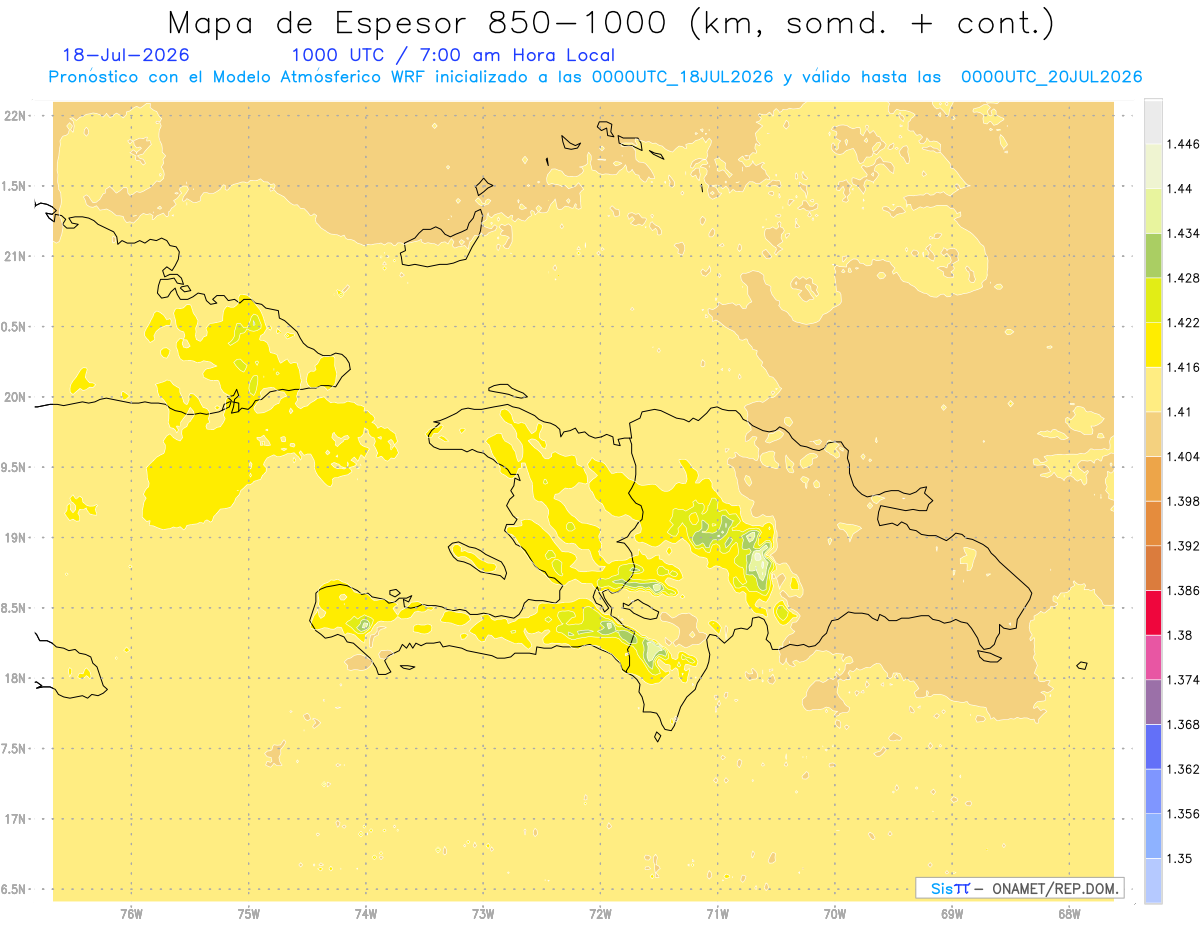Click the light yellow swatch between 1.41 and 1.416
Screen dimensions: 1200x927
pos(1153,389)
